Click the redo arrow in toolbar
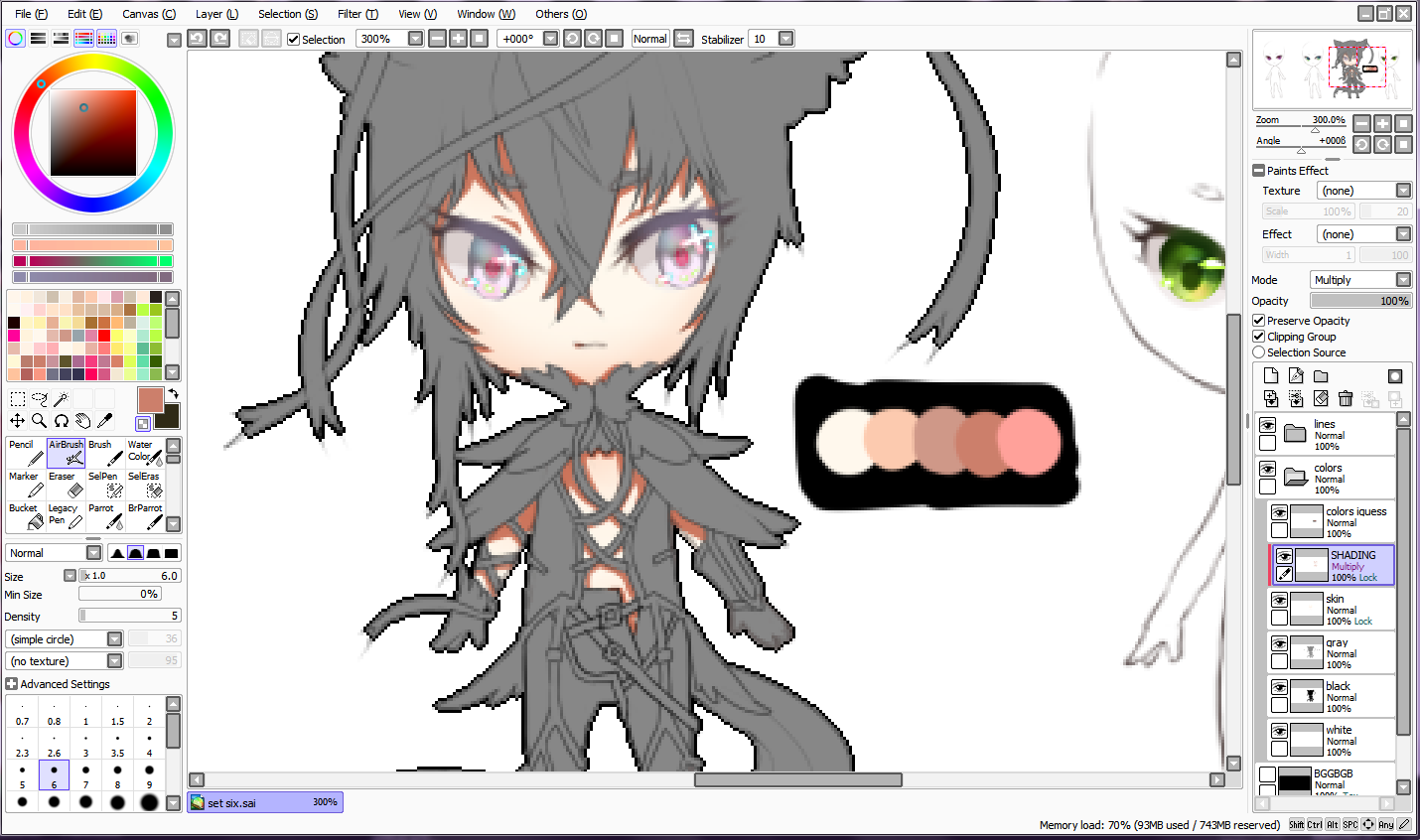The image size is (1420, 840). click(x=220, y=39)
